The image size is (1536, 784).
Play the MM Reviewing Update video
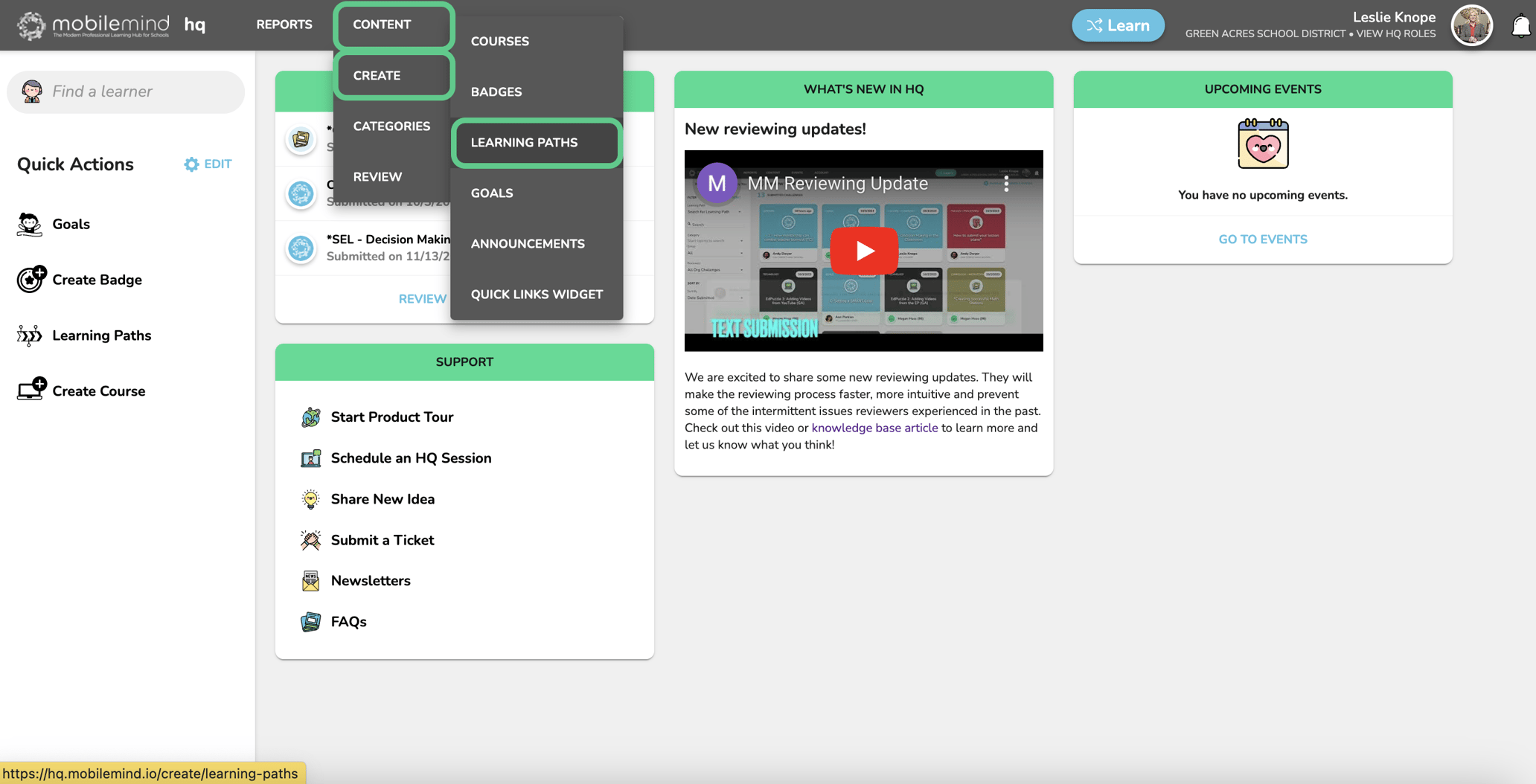(x=863, y=251)
